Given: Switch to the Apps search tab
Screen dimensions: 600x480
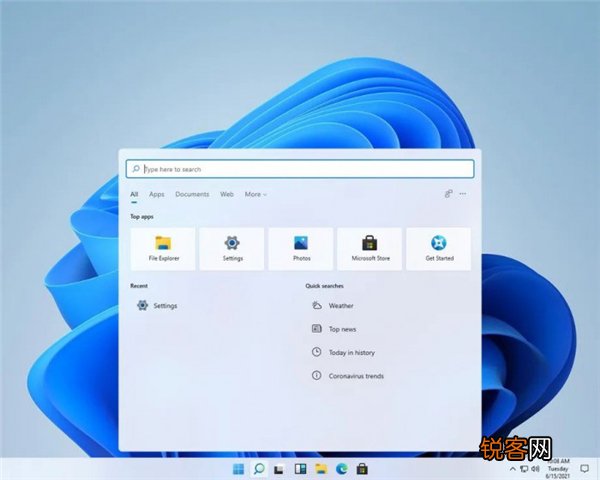Looking at the screenshot, I should pos(157,194).
